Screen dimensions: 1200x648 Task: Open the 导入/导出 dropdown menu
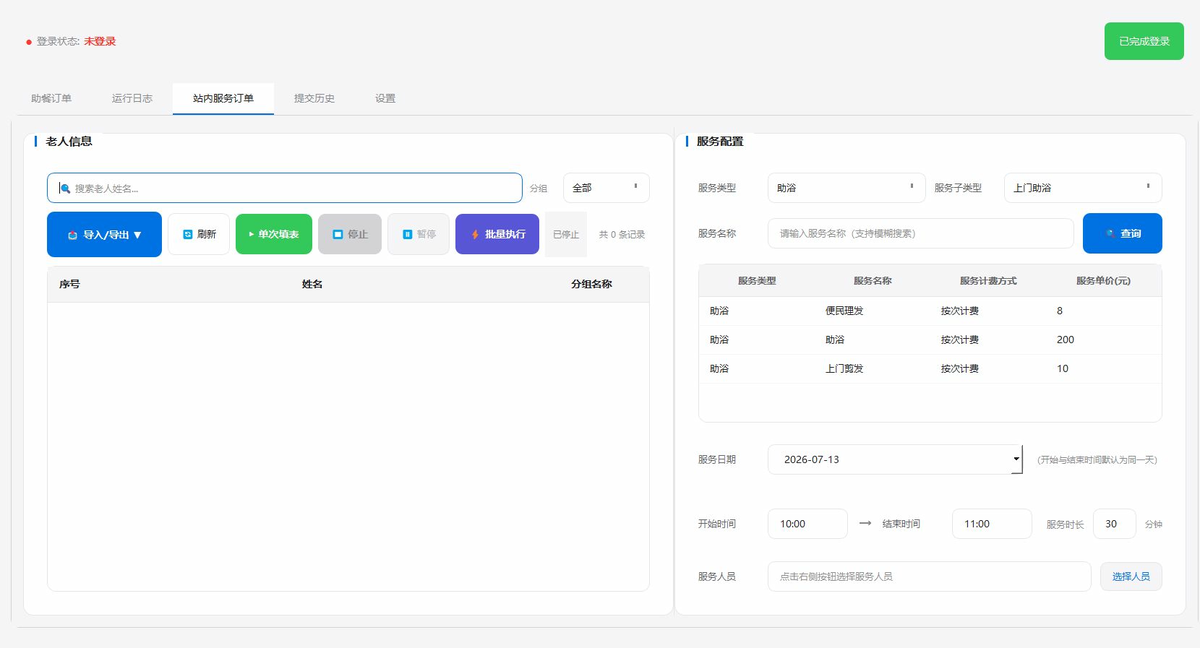click(104, 234)
